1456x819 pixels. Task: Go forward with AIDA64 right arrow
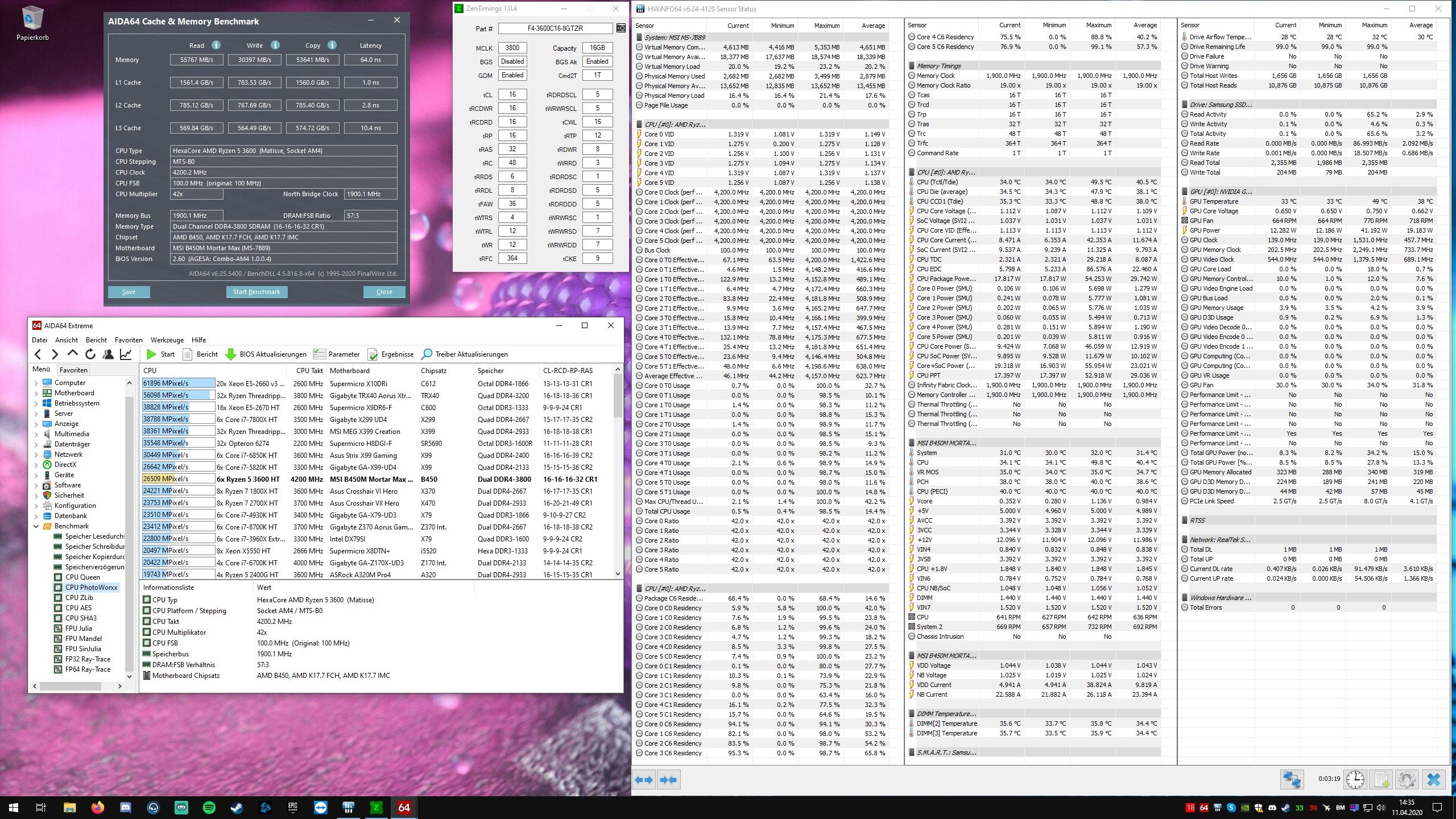pyautogui.click(x=55, y=354)
